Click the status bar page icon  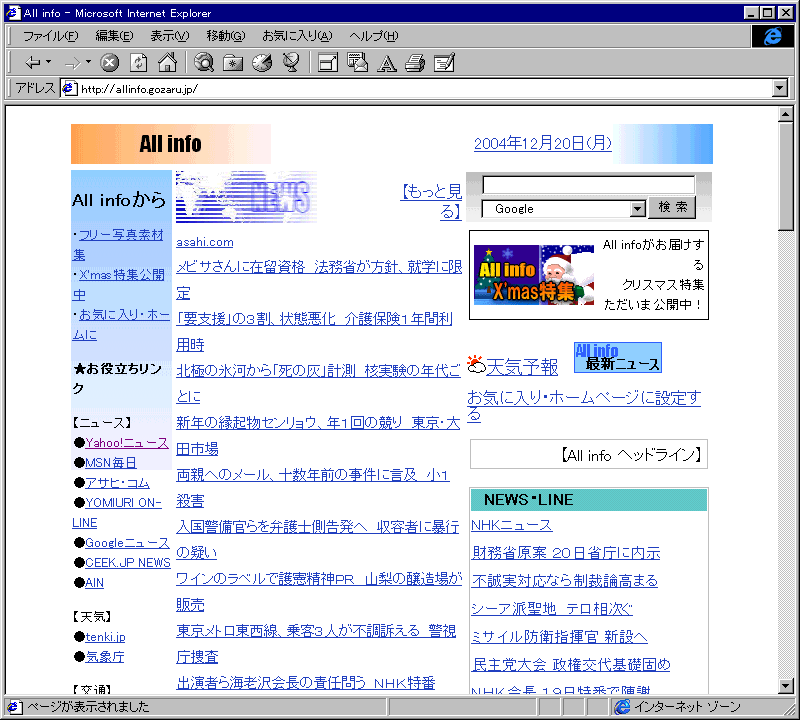pos(13,707)
